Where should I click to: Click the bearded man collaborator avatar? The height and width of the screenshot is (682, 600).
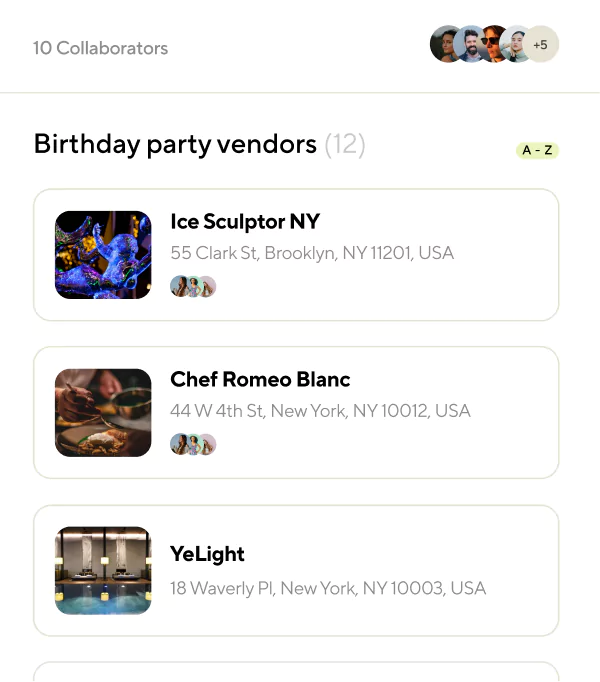(471, 45)
